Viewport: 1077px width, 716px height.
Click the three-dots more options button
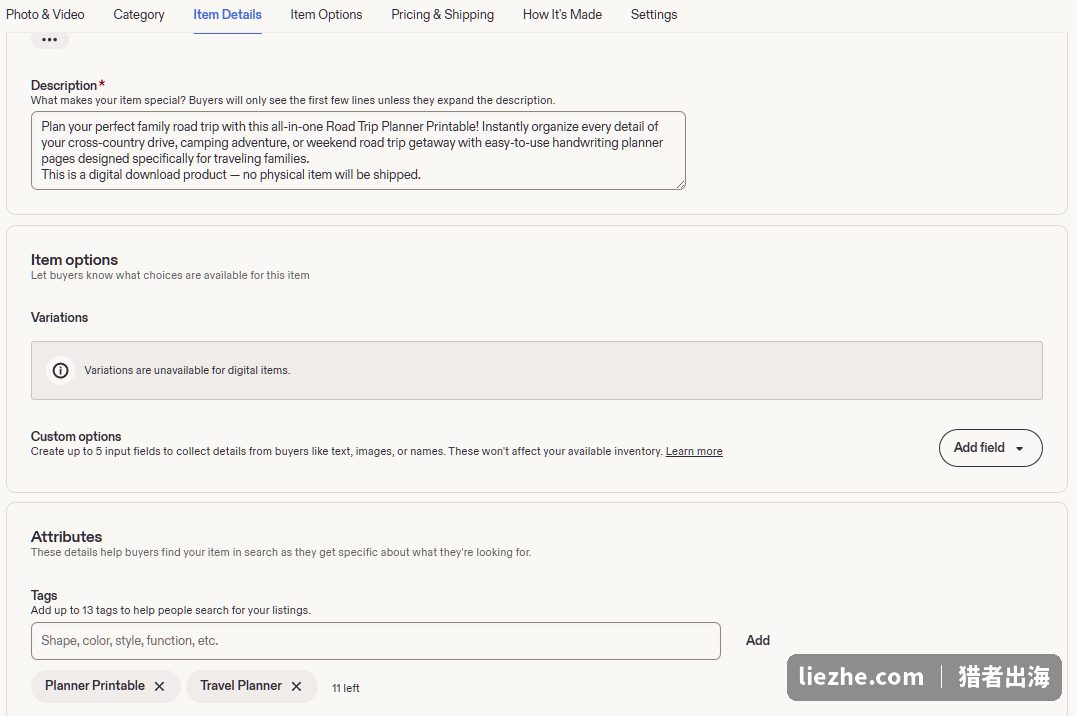point(49,40)
